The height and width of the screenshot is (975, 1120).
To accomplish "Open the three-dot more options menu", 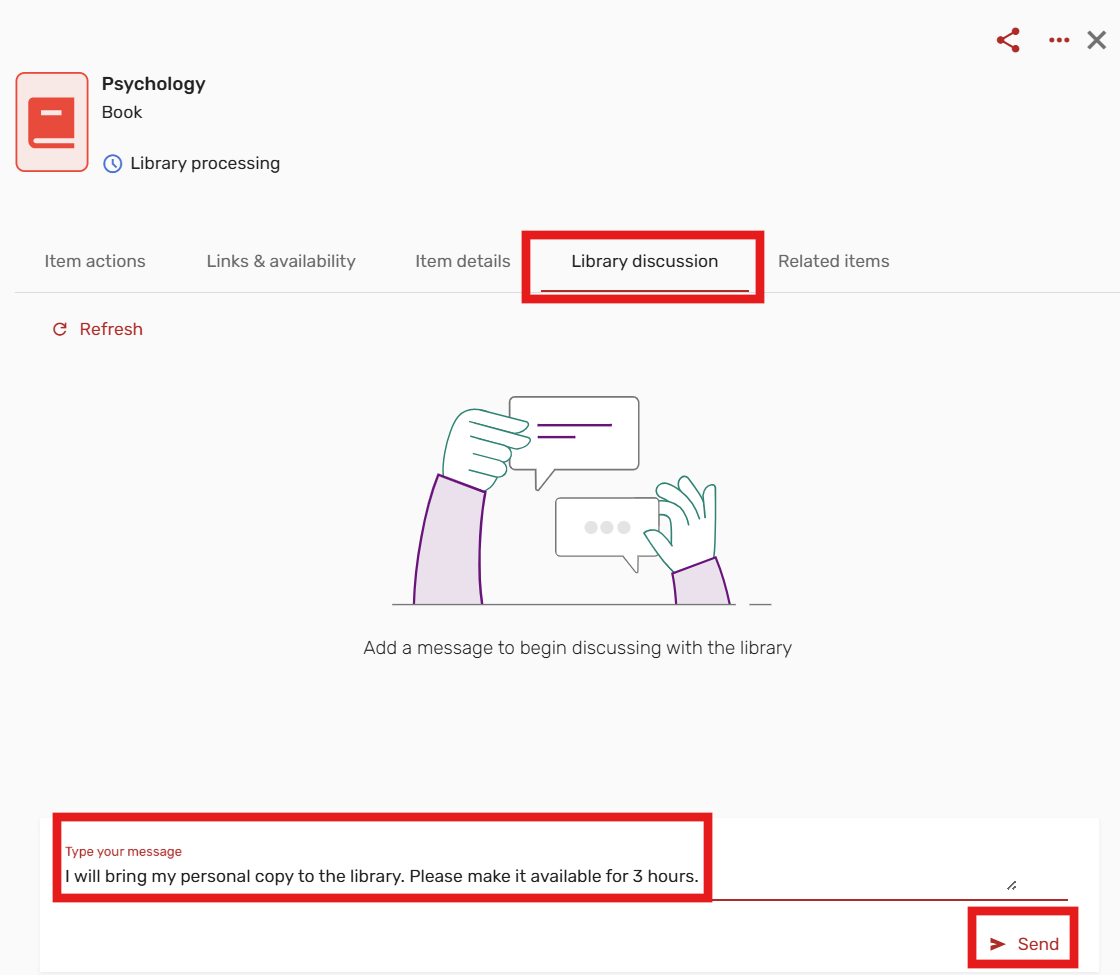I will point(1059,40).
